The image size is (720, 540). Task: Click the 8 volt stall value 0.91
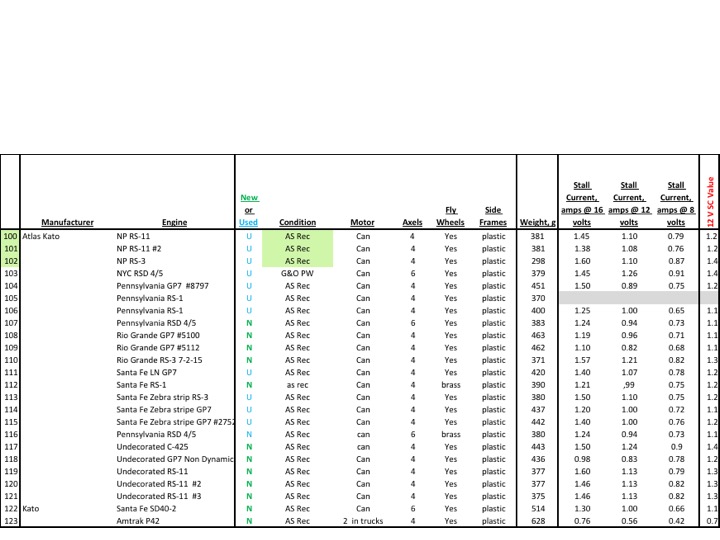(x=676, y=273)
